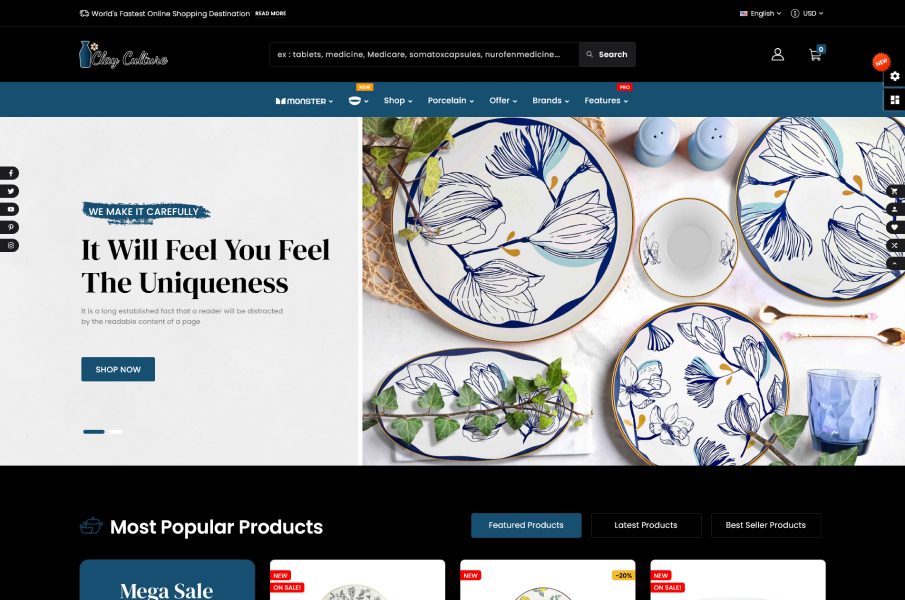Open the settings gear panel
The height and width of the screenshot is (600, 905).
(x=895, y=76)
